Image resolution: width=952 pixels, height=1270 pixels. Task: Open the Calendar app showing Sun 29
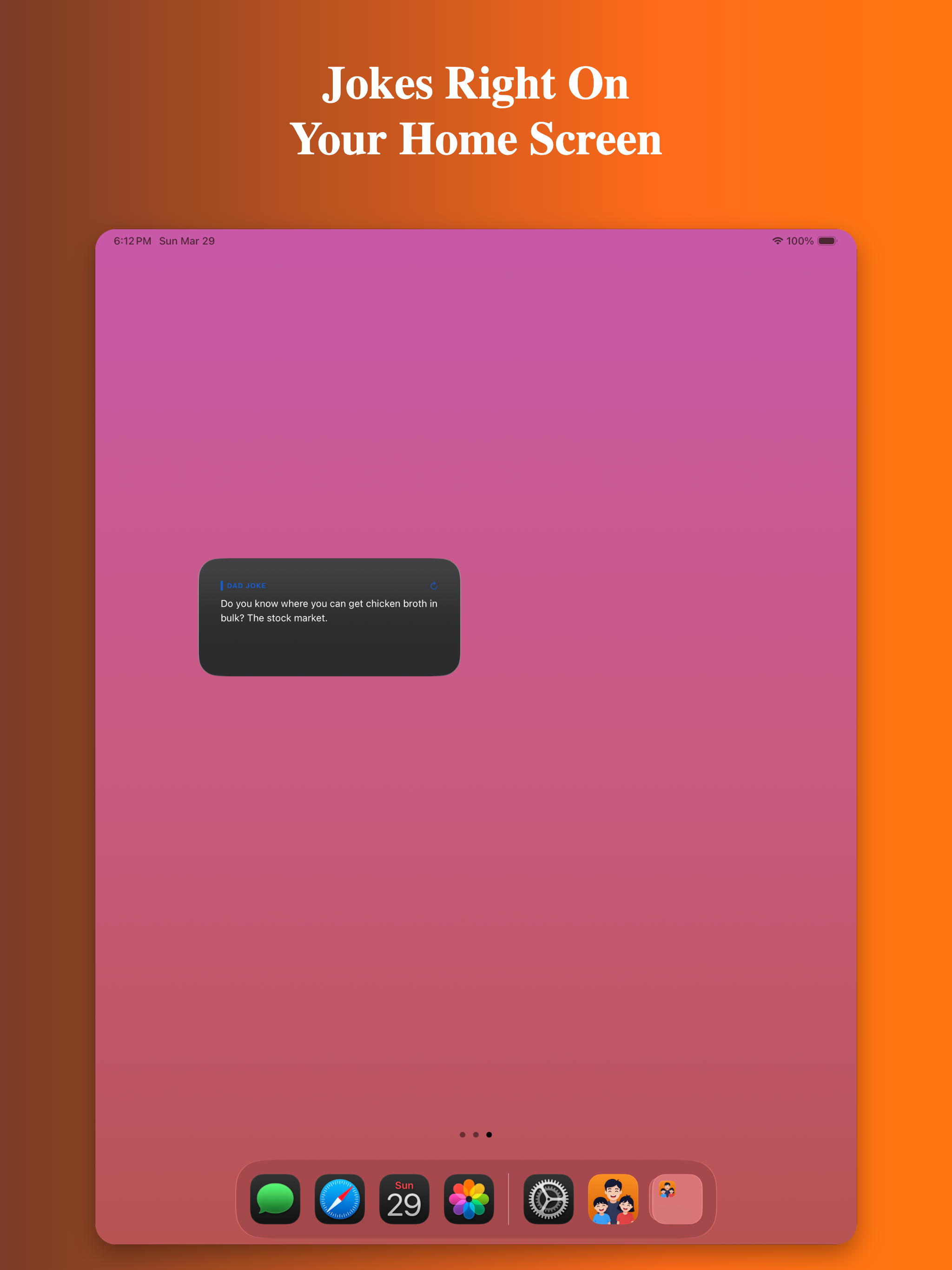click(404, 1199)
